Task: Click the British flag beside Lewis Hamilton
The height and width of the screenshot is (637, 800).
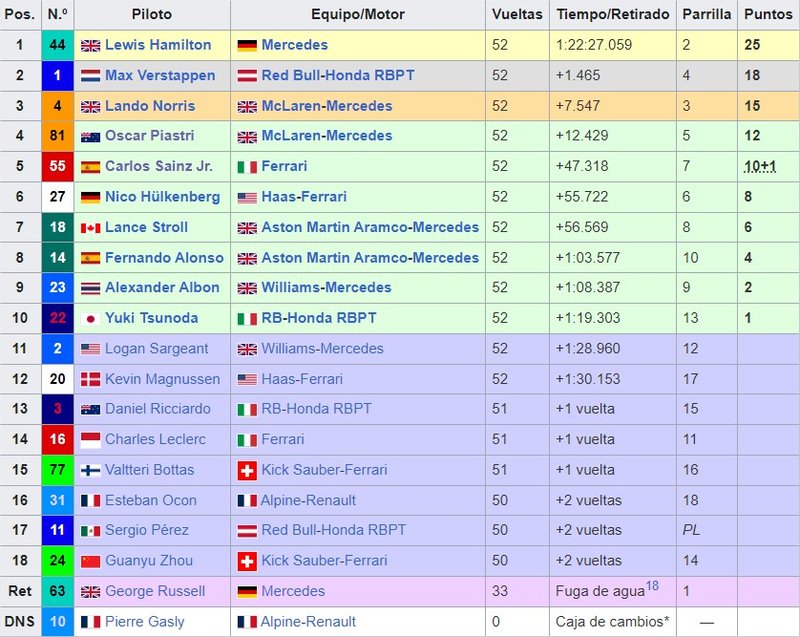Action: pyautogui.click(x=90, y=46)
